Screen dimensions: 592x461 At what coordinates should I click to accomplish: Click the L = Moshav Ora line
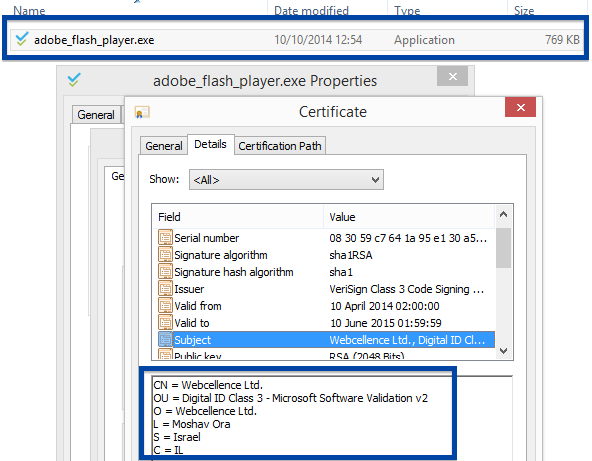pos(191,424)
